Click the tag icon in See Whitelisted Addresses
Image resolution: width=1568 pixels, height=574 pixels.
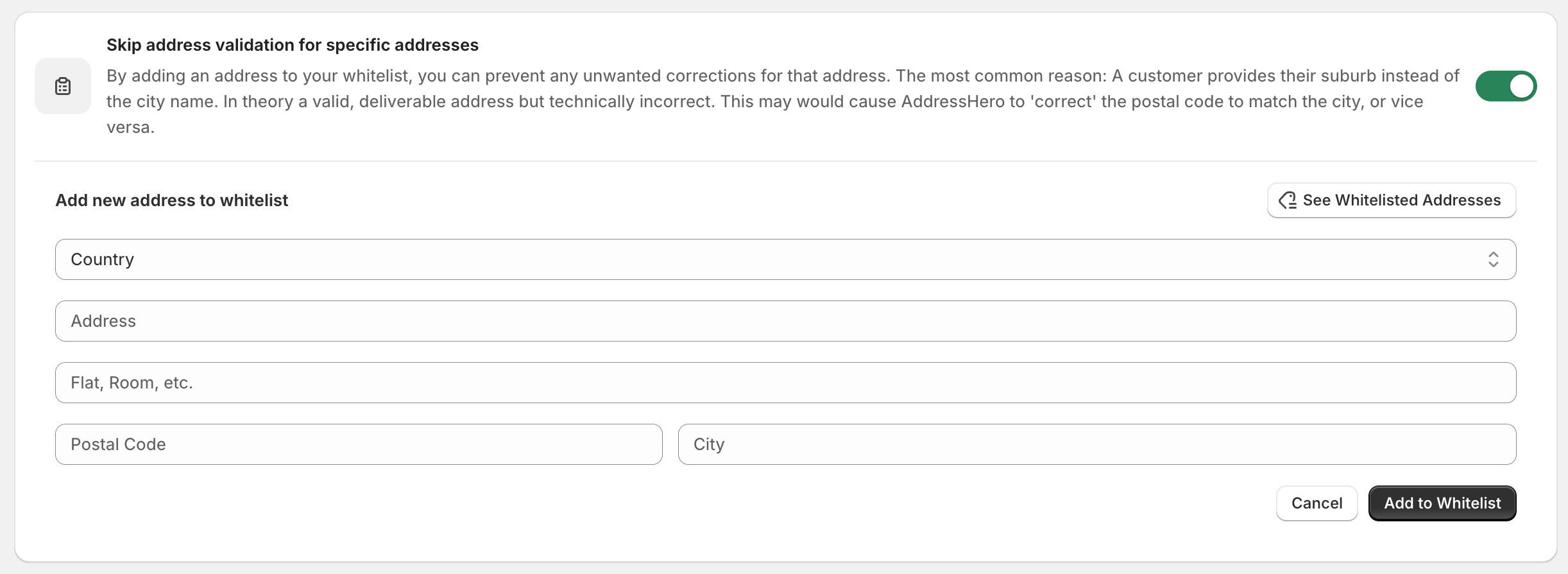tap(1288, 200)
